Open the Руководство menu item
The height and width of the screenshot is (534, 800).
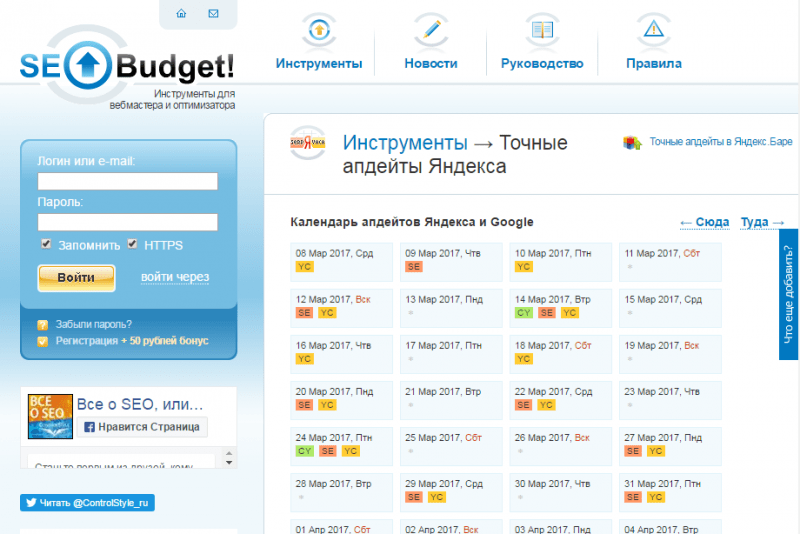pyautogui.click(x=542, y=63)
